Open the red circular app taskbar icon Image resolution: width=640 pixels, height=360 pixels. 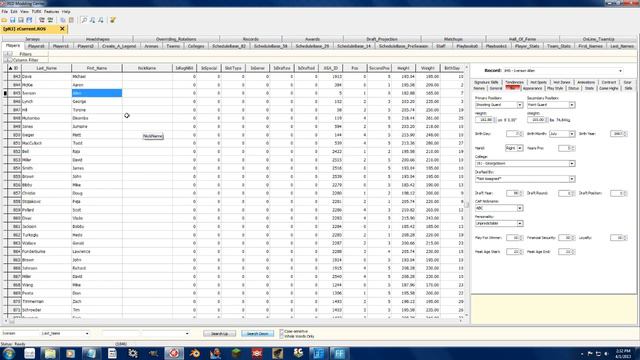[174, 353]
